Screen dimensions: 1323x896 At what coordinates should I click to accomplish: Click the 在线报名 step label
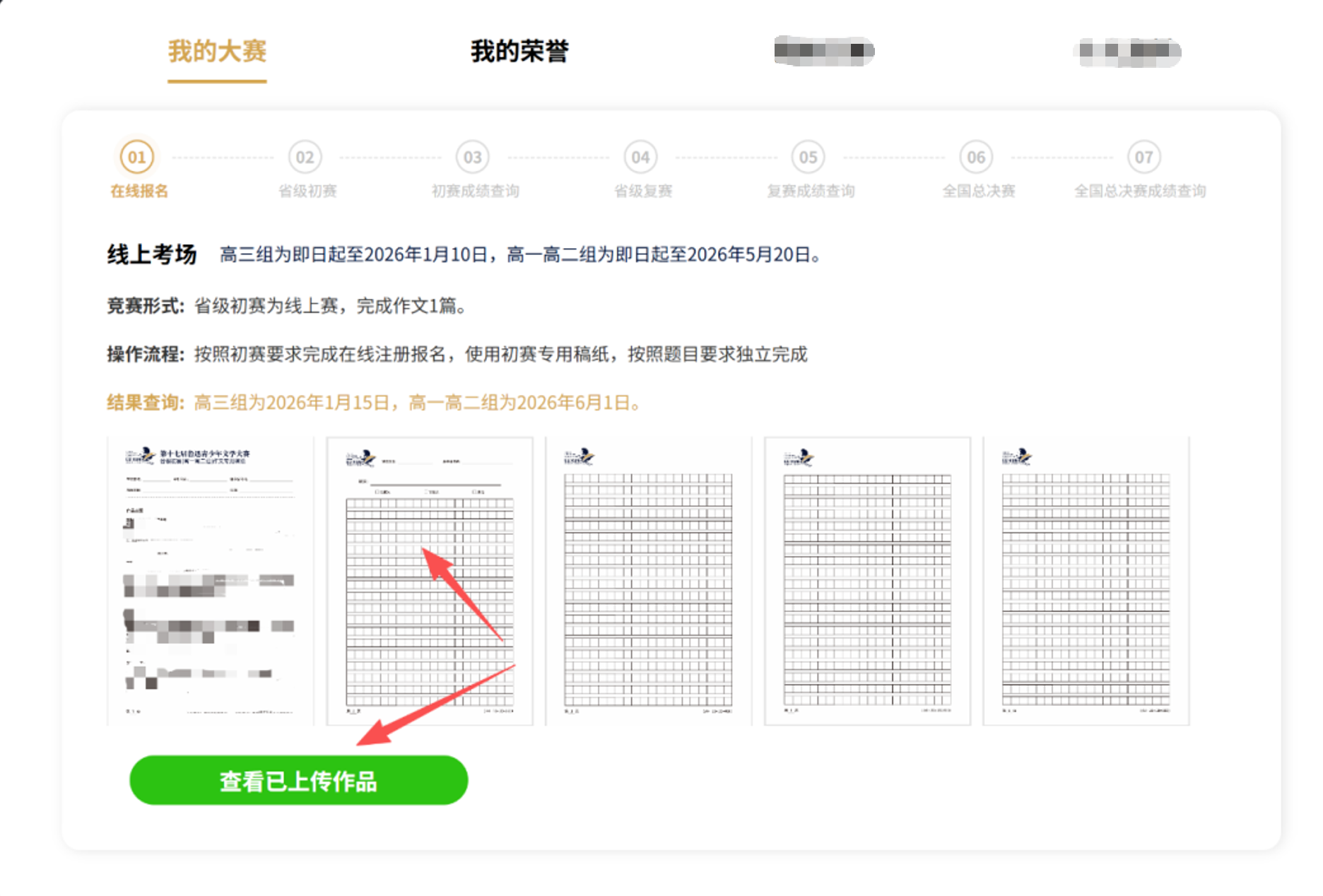(139, 191)
